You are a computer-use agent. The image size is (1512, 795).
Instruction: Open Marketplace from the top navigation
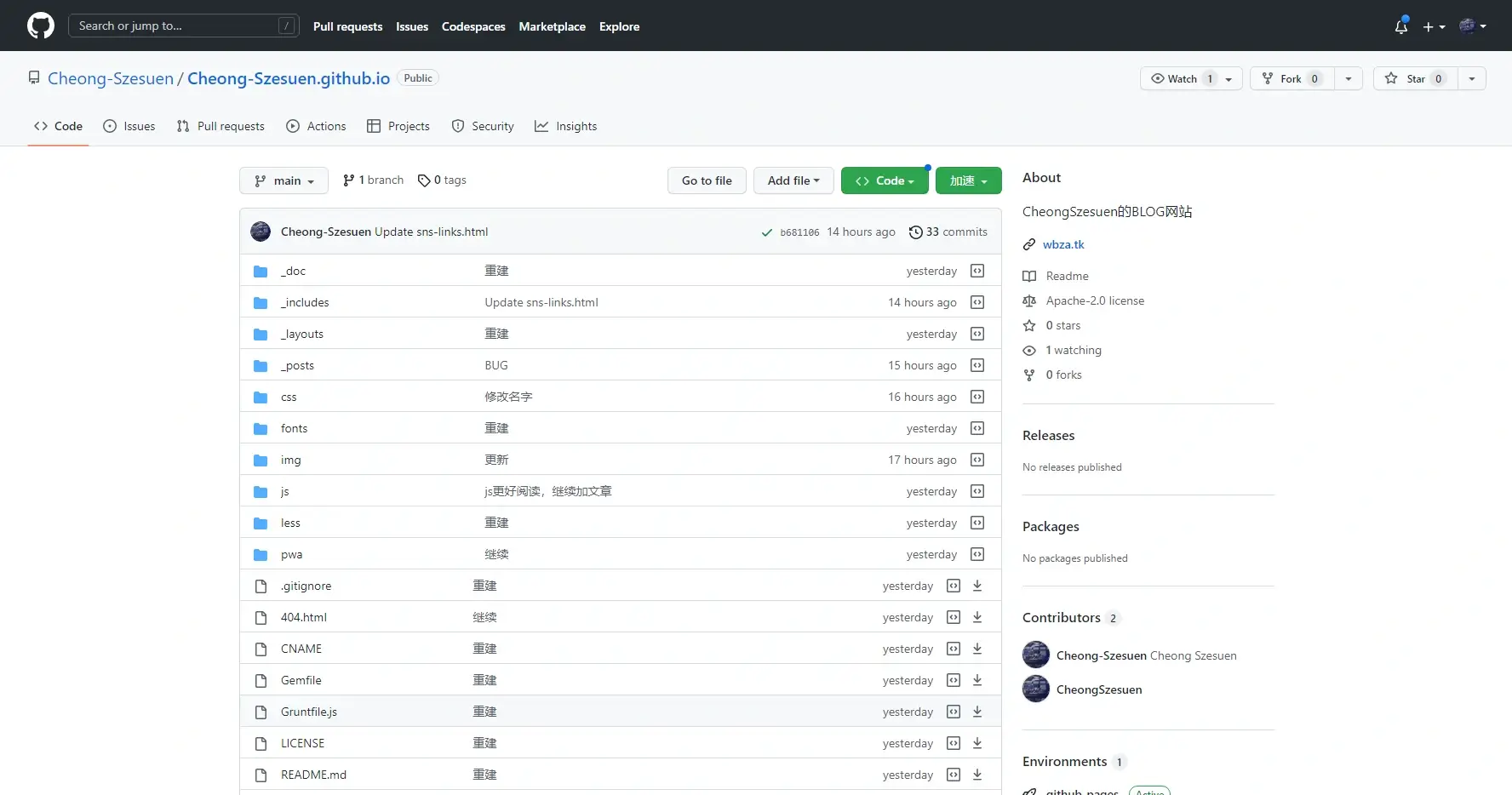[x=552, y=26]
